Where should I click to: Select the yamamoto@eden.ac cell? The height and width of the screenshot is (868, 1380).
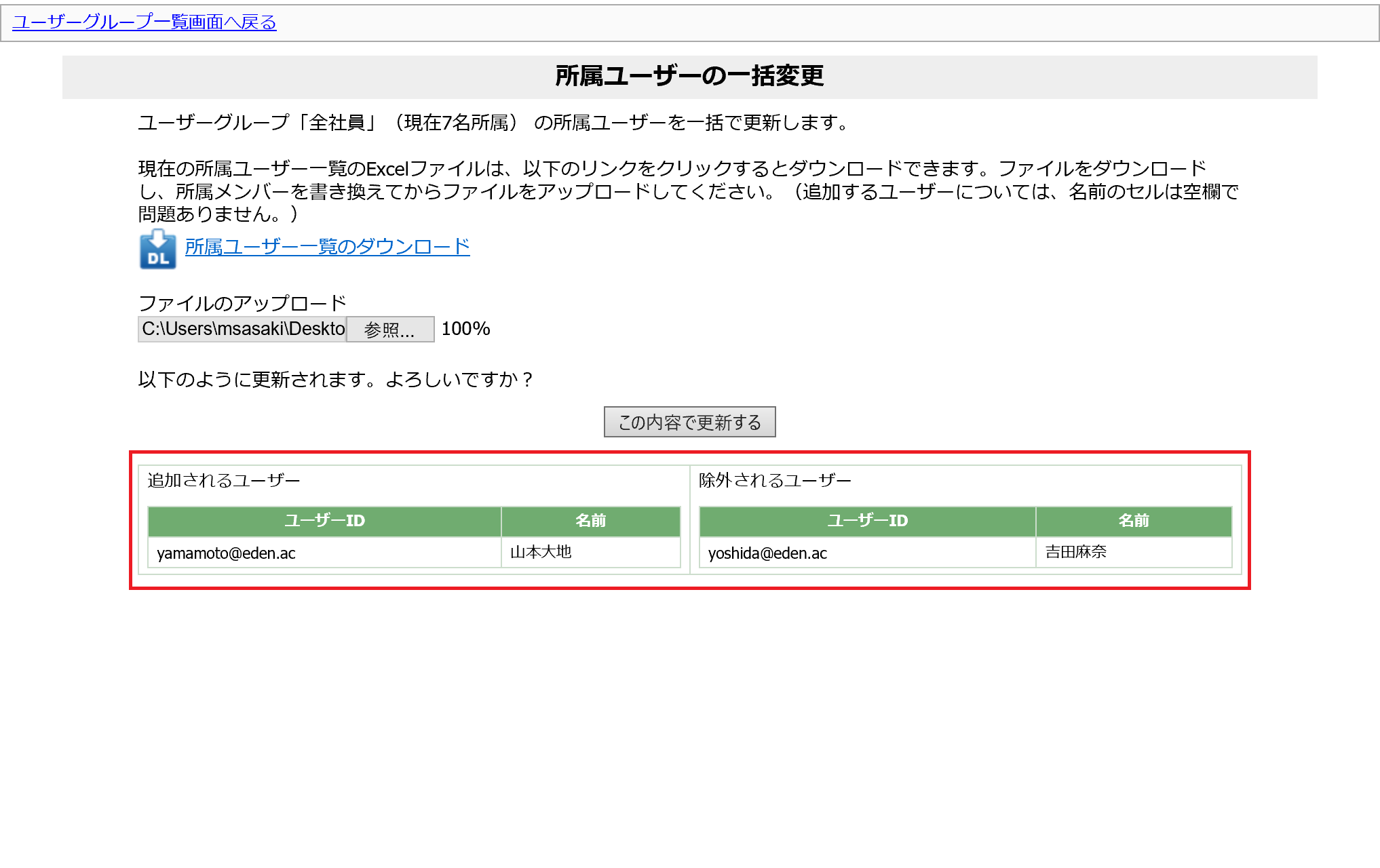pyautogui.click(x=324, y=553)
